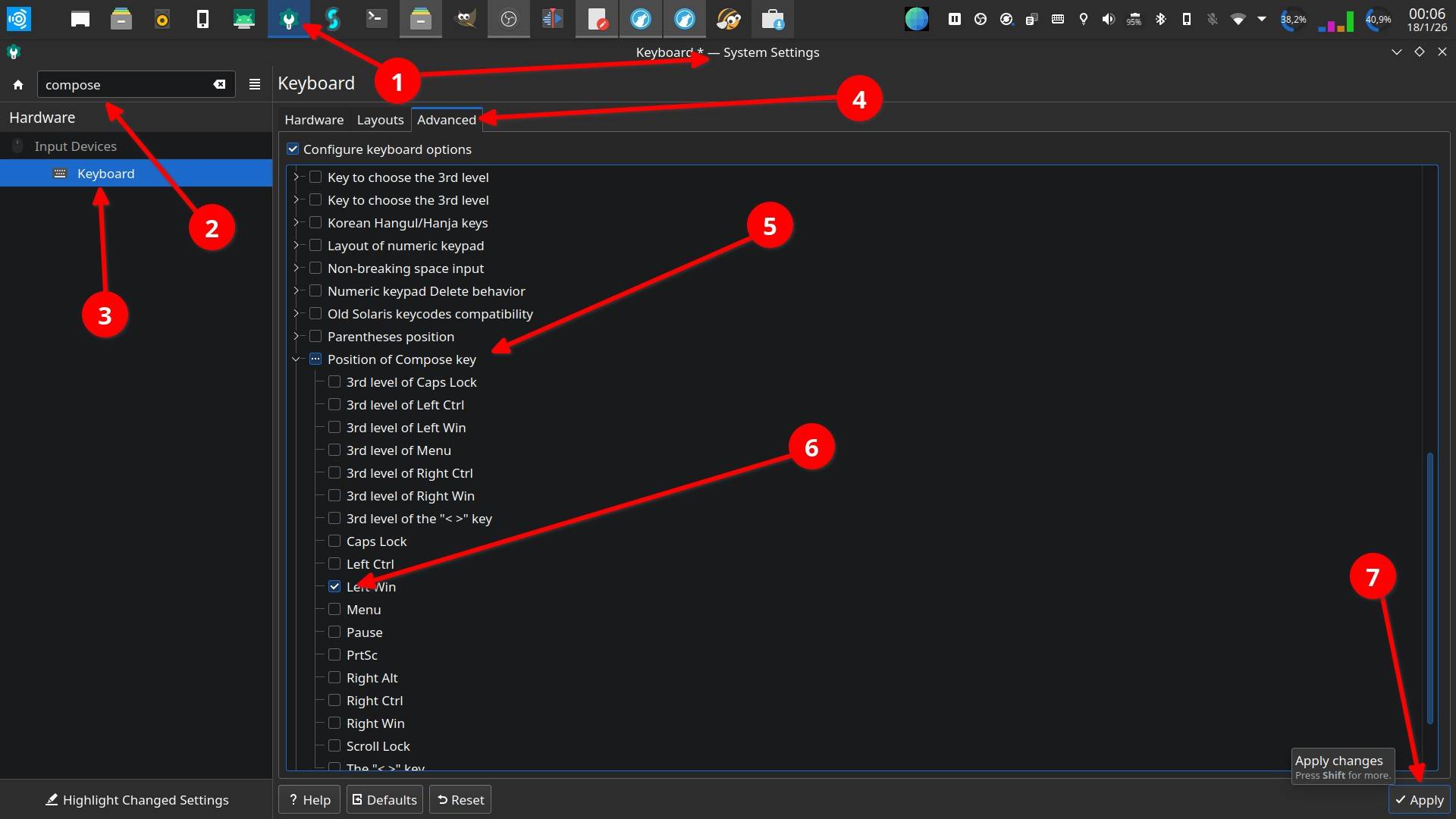Switch to the Hardware tab
Screen dimensions: 1456x819
(314, 120)
